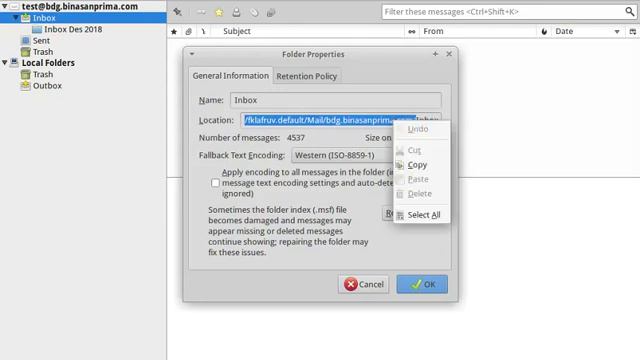640x360 pixels.
Task: Select the Inbox Des 2018 folder
Action: [73, 29]
